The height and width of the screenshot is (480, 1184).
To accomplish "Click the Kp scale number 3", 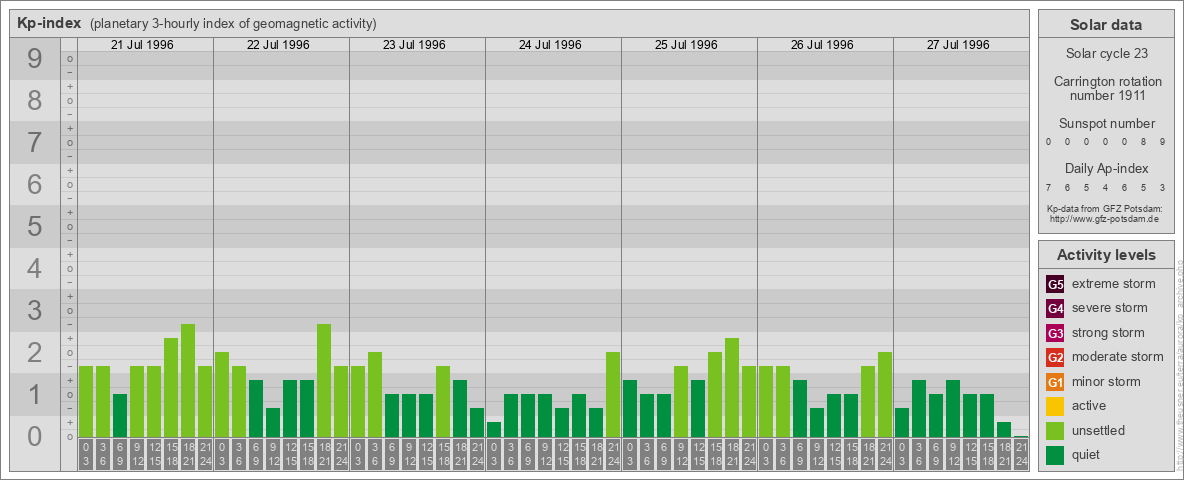I will click(x=35, y=310).
